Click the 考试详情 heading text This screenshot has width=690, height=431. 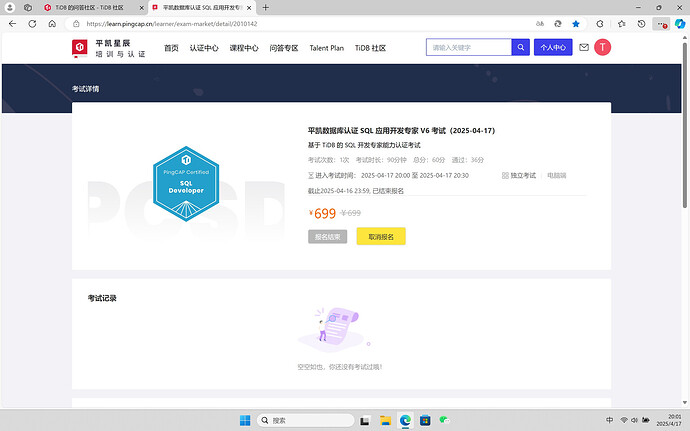pos(85,89)
